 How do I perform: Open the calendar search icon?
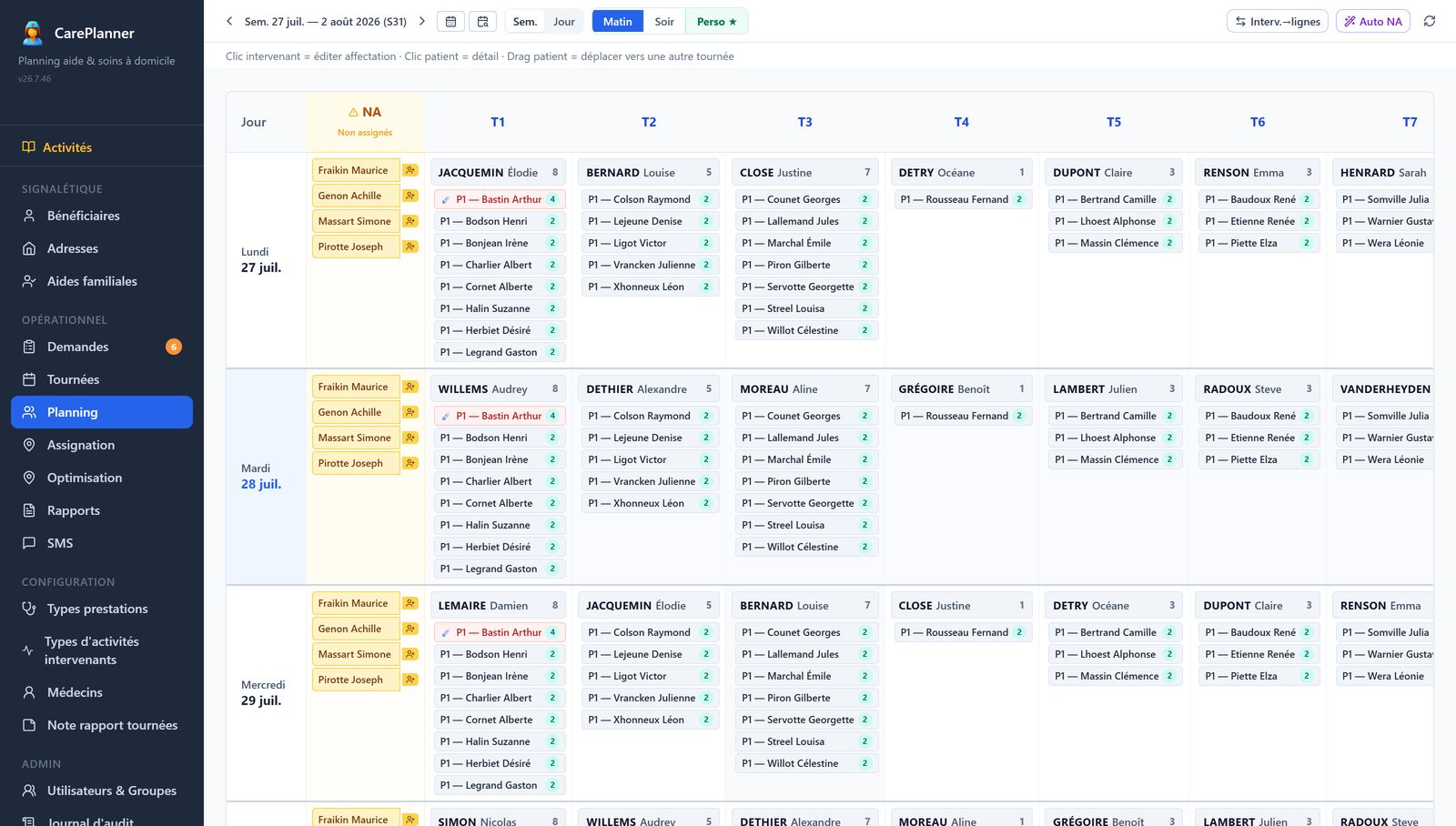click(x=482, y=22)
